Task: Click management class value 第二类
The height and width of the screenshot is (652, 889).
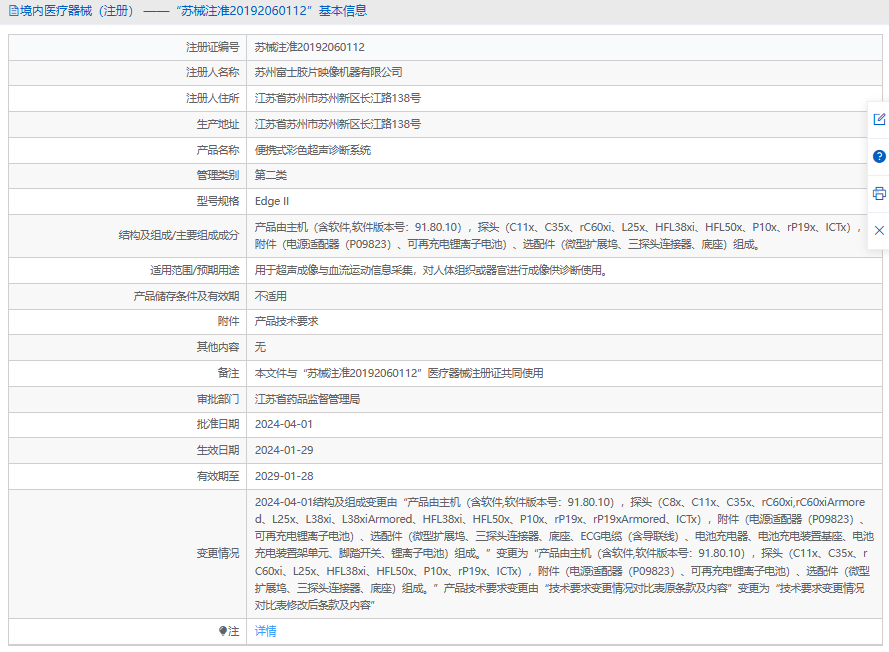Action: tap(271, 175)
